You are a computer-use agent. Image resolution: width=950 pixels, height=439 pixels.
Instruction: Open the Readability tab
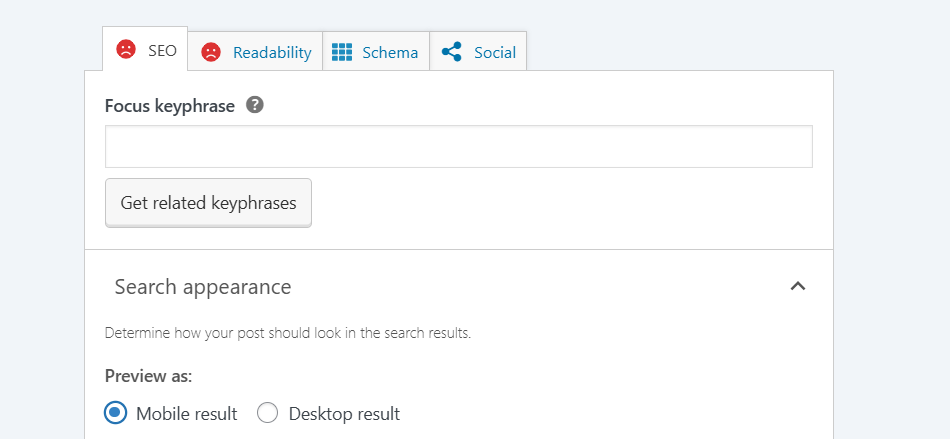[x=255, y=52]
